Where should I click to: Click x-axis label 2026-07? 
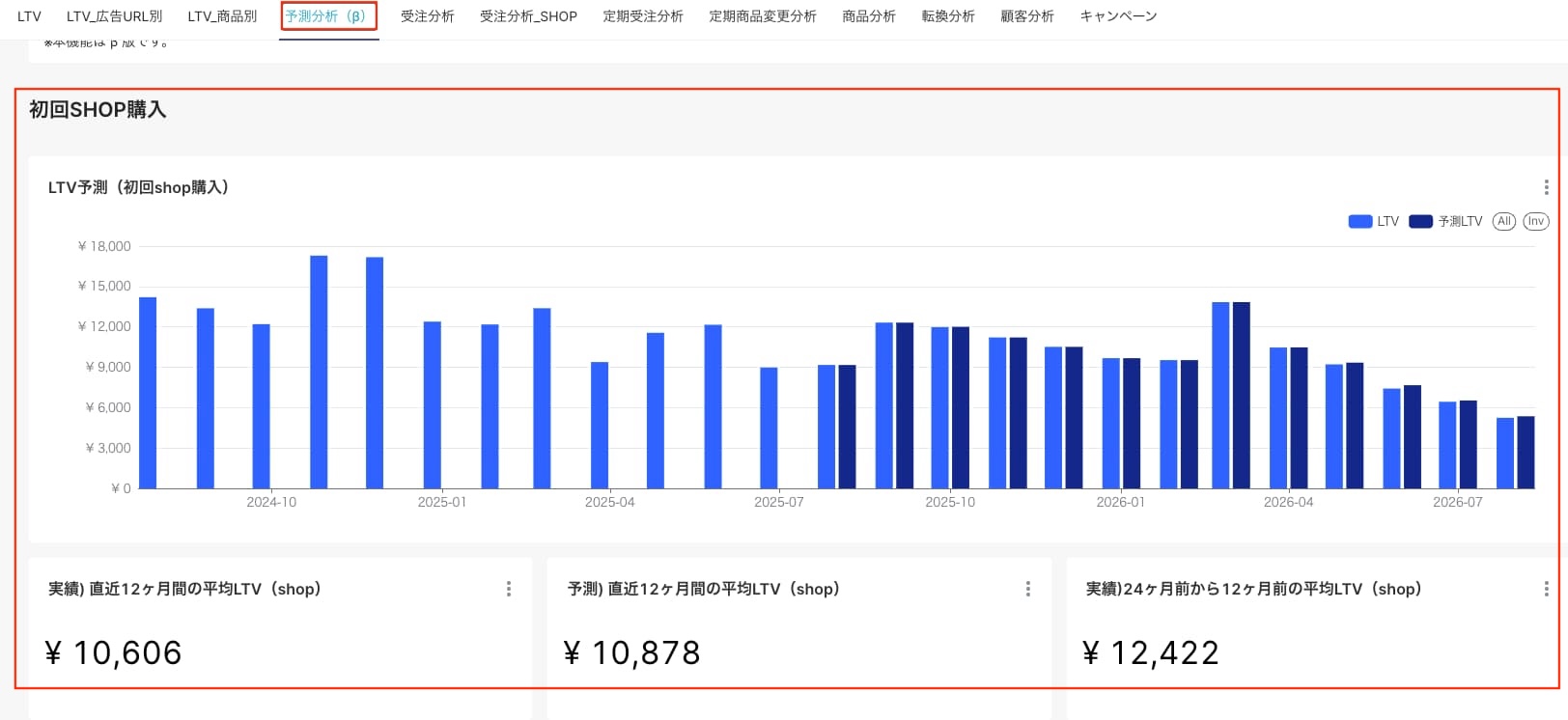point(1457,502)
